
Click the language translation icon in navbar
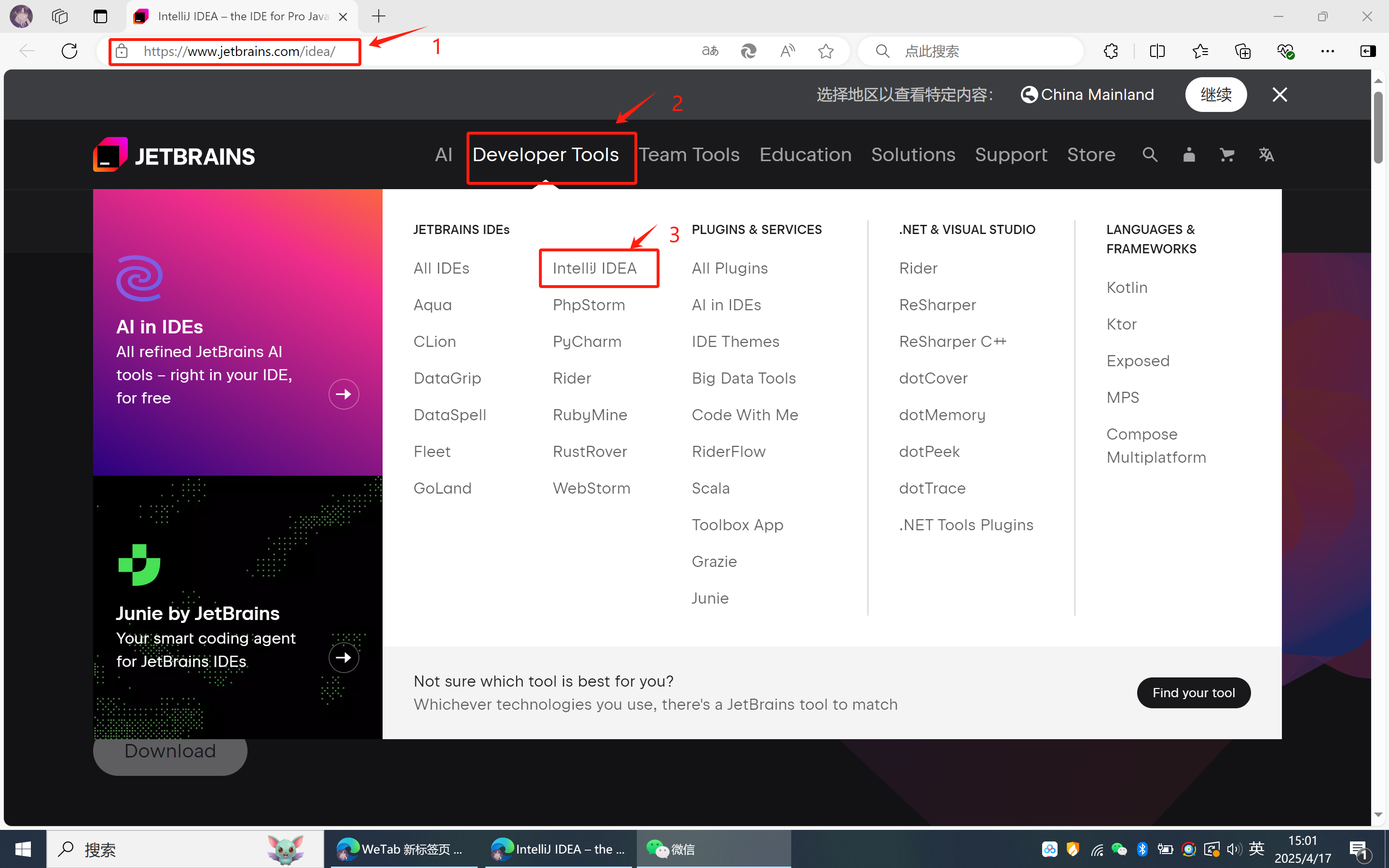[x=1266, y=154]
